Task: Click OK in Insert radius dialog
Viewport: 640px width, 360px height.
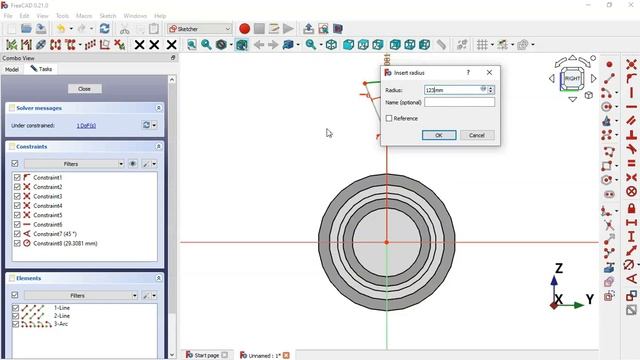Action: [439, 135]
